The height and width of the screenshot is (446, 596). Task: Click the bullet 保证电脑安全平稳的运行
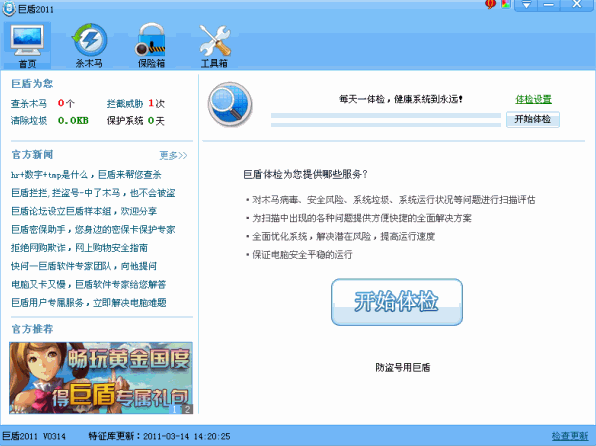299,255
